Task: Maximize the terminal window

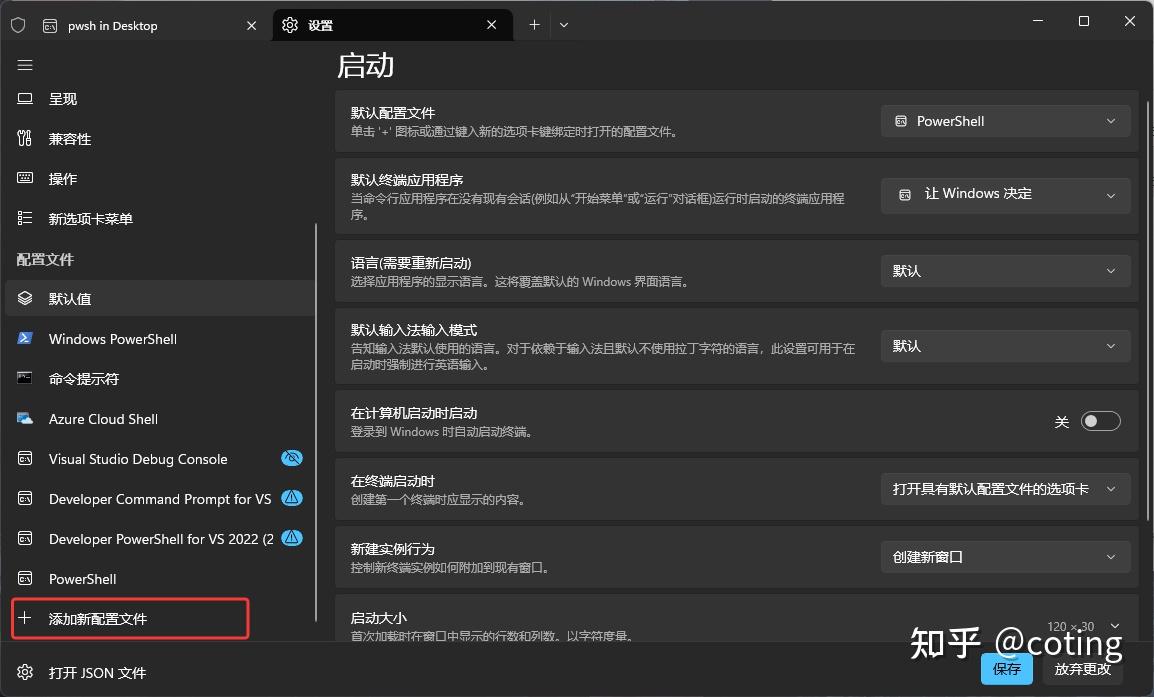Action: (1083, 21)
